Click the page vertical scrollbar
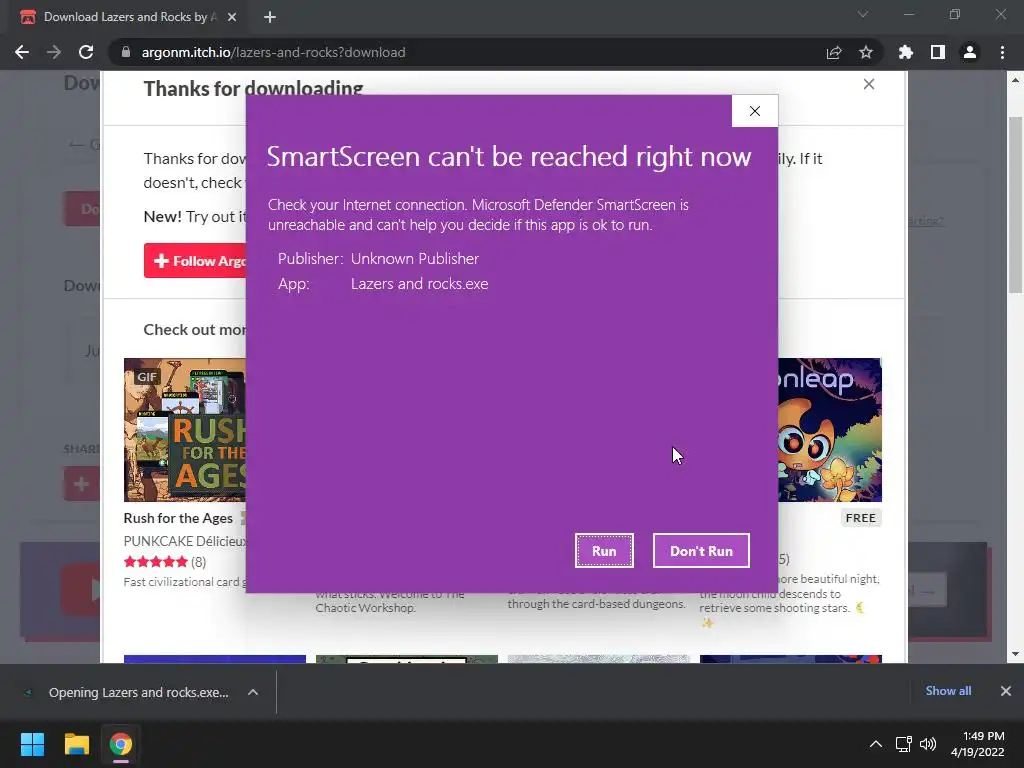This screenshot has width=1024, height=768. 1015,206
